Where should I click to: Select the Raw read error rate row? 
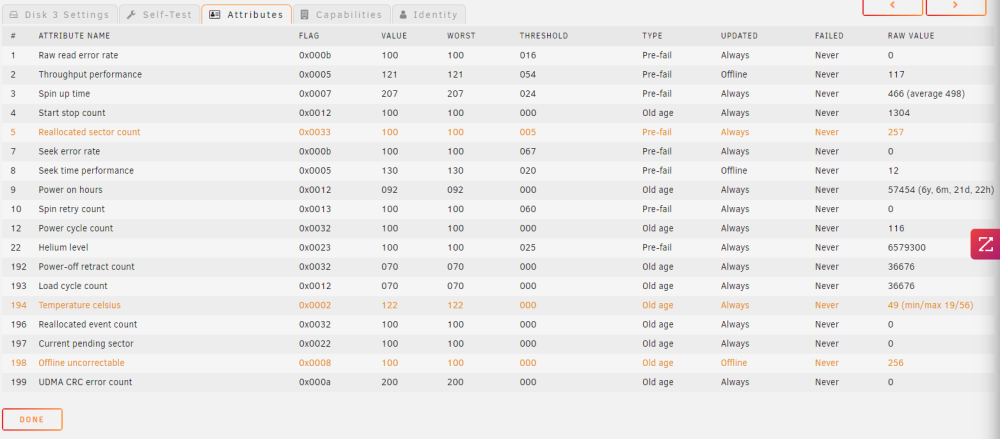(x=500, y=56)
